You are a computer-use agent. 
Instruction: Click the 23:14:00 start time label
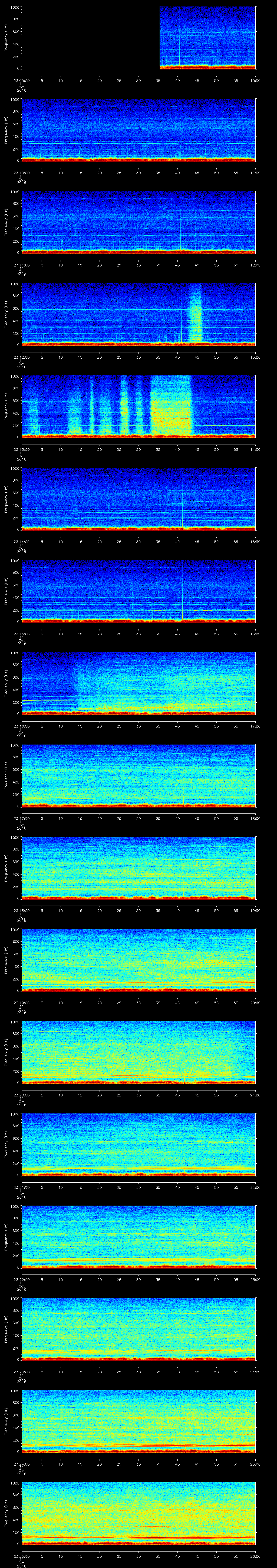(21, 542)
